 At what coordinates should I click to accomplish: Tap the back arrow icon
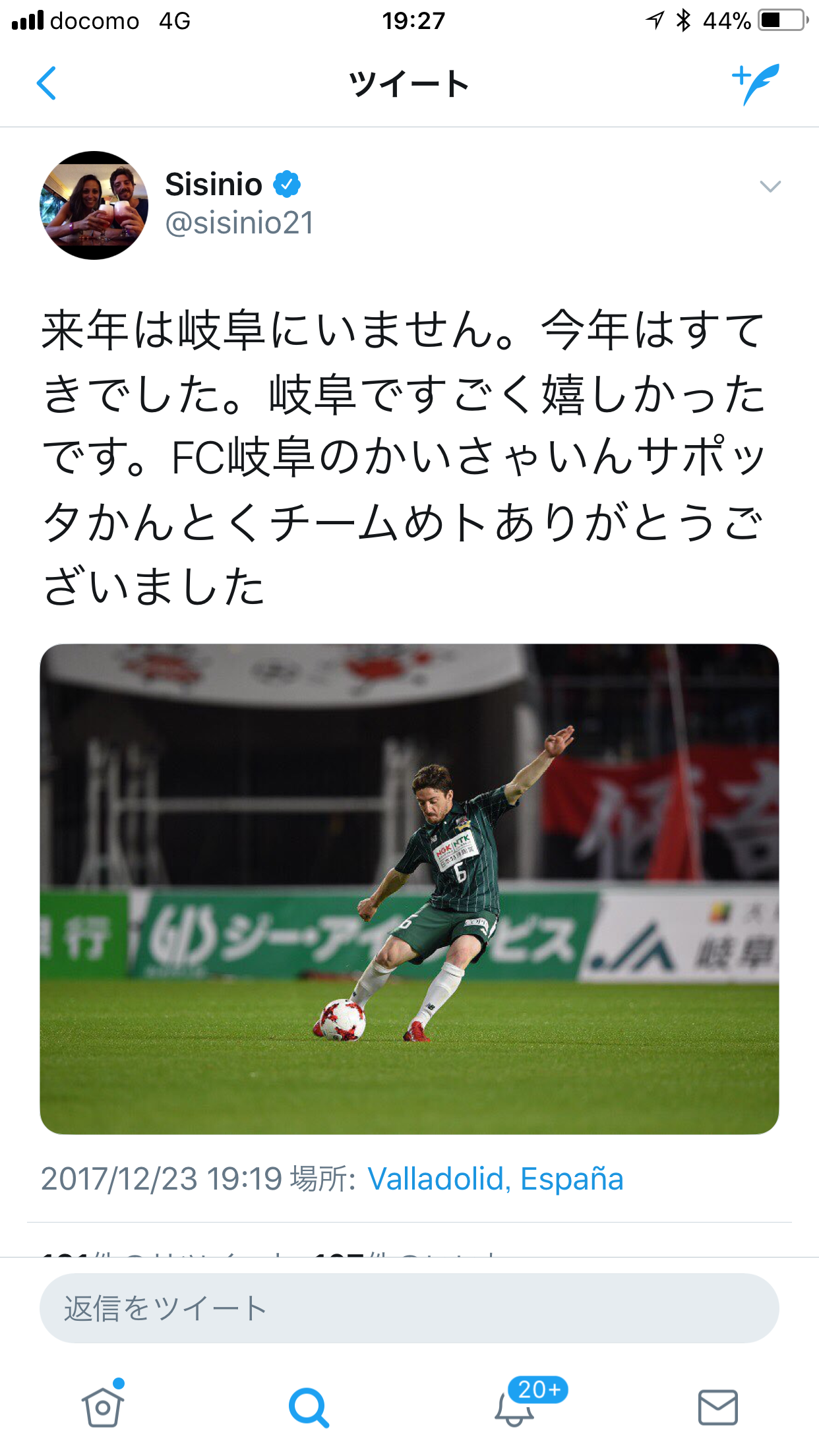[x=46, y=83]
